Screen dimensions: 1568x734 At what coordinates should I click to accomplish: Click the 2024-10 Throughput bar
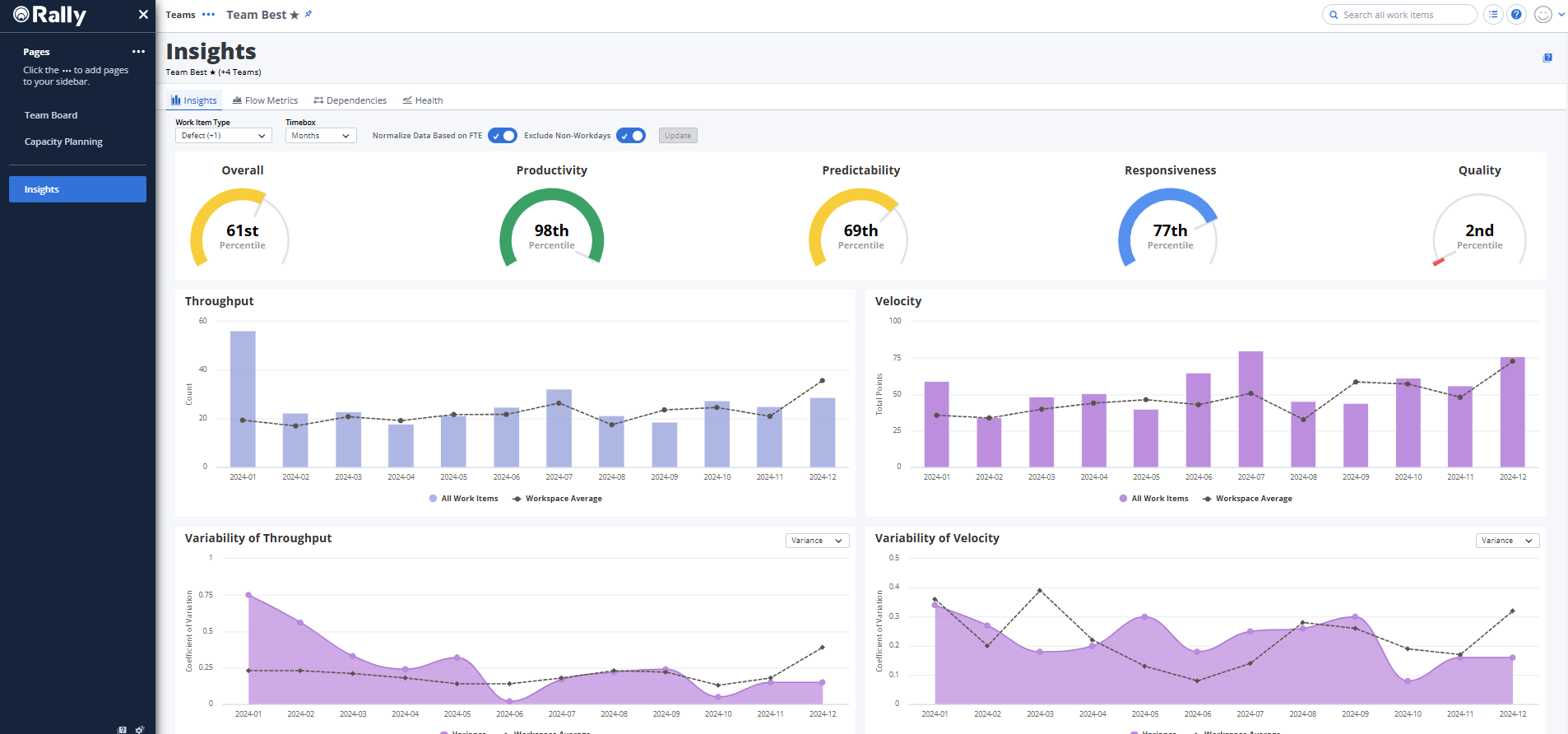pos(717,434)
